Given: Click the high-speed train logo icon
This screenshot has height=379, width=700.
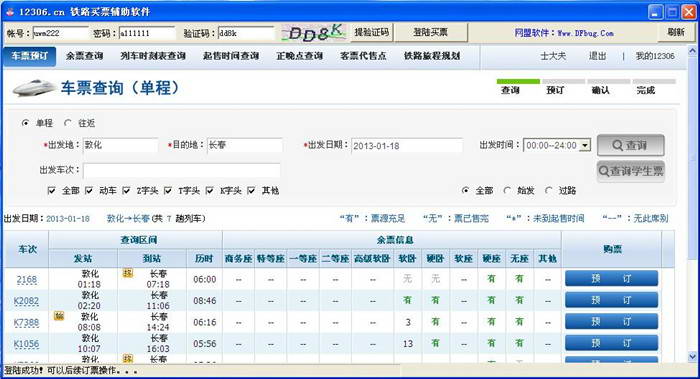Looking at the screenshot, I should coord(34,88).
